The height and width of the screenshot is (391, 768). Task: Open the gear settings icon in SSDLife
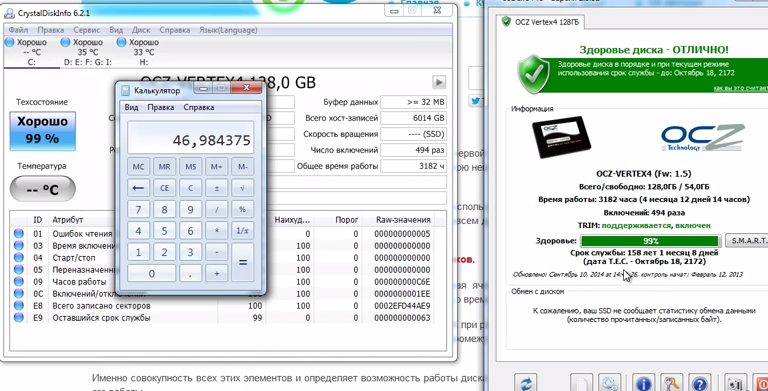[x=609, y=383]
